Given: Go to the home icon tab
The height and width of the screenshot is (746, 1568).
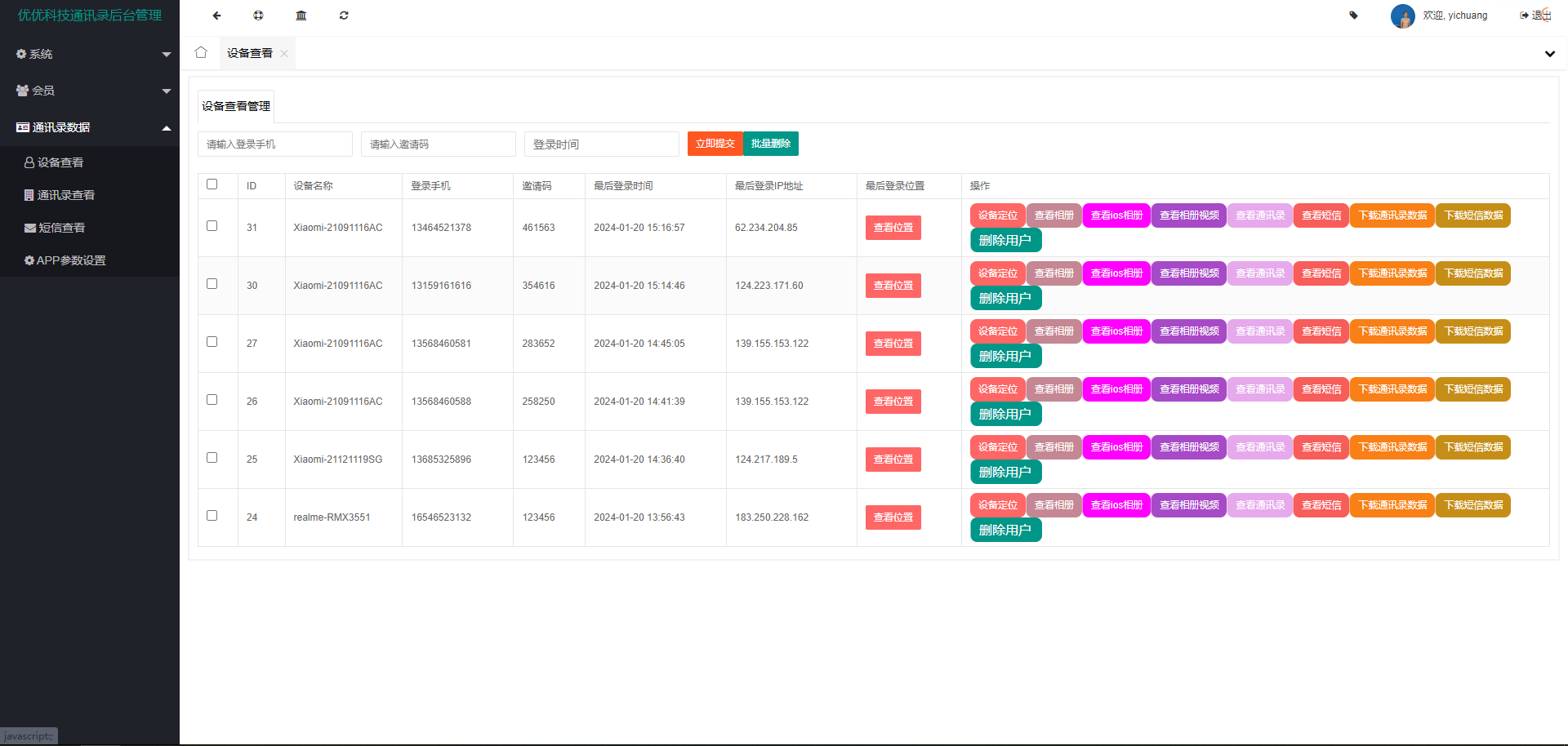Looking at the screenshot, I should 201,53.
